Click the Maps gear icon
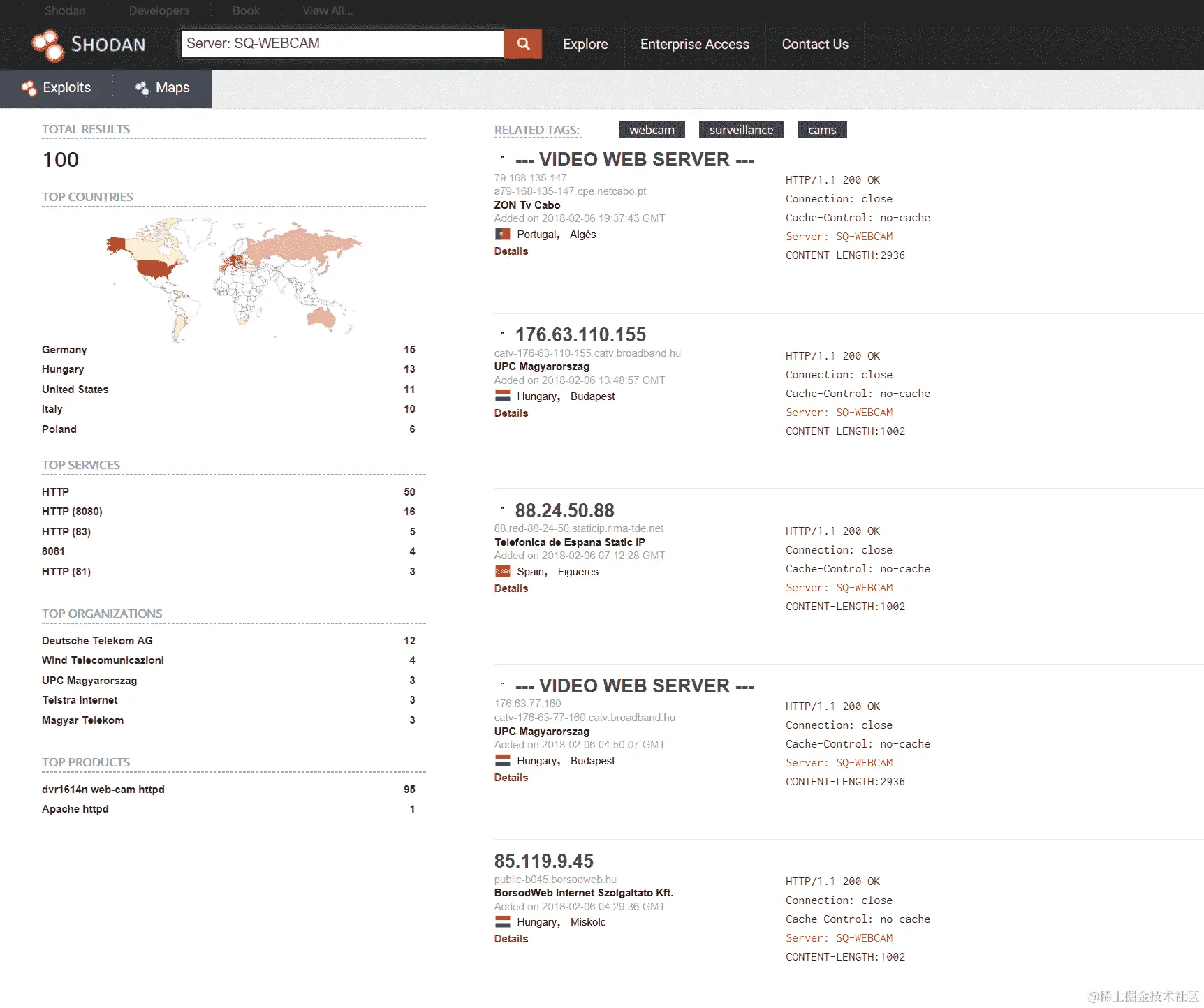 click(142, 88)
